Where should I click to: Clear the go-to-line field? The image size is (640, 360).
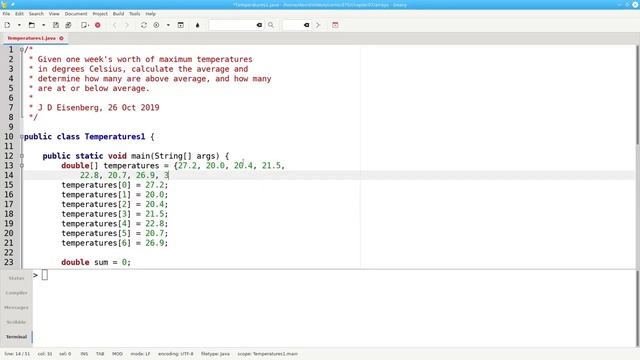tap(307, 25)
